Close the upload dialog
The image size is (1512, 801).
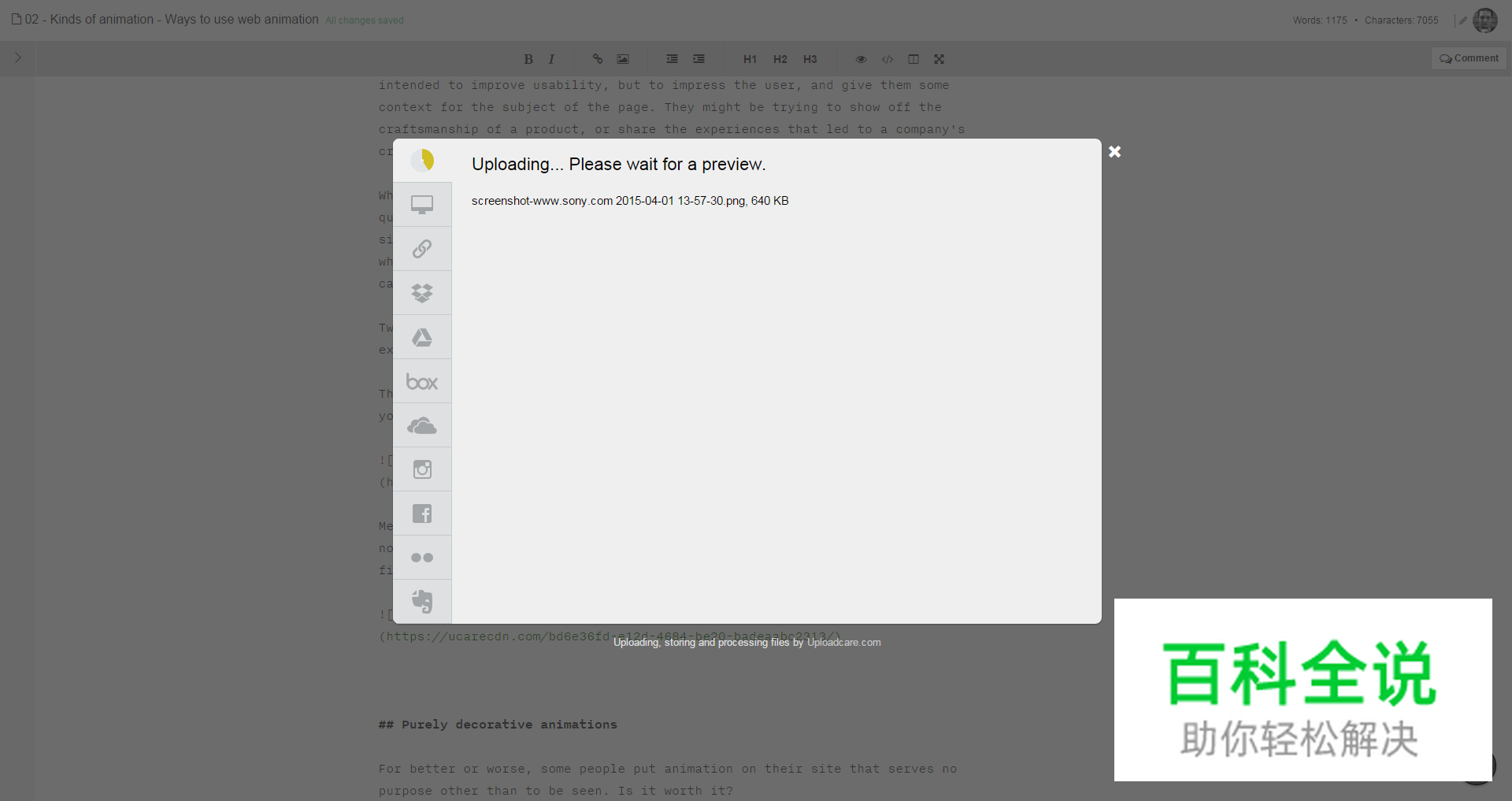point(1114,152)
